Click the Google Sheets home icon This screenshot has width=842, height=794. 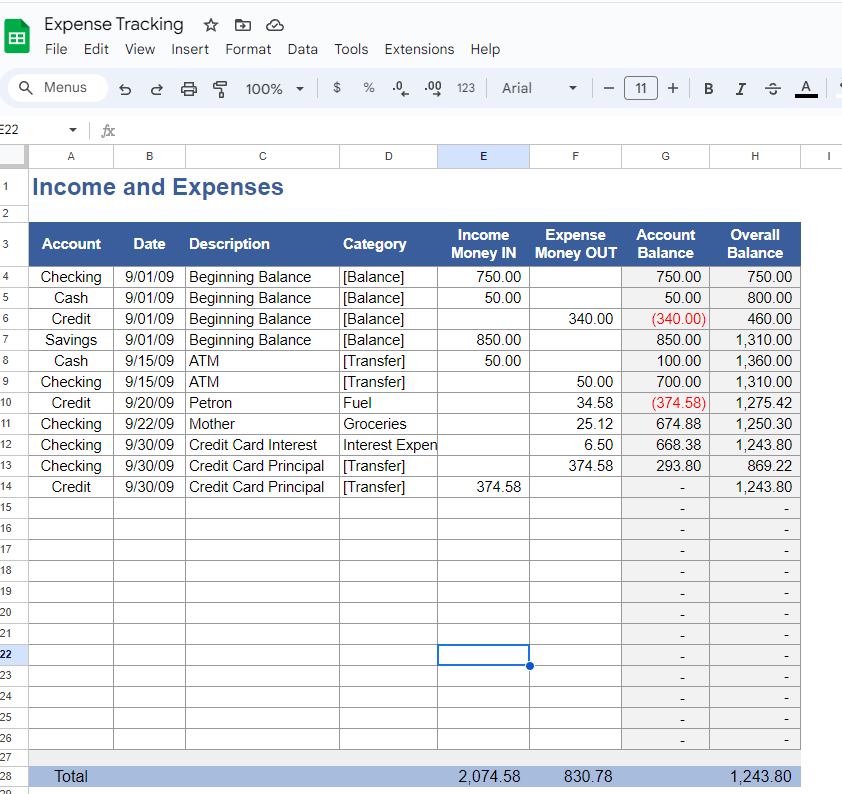17,37
